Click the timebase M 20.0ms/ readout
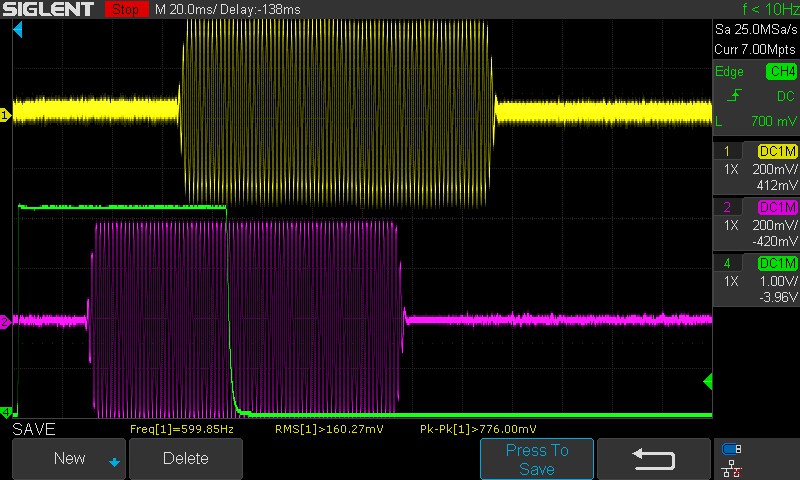This screenshot has width=800, height=480. 188,9
